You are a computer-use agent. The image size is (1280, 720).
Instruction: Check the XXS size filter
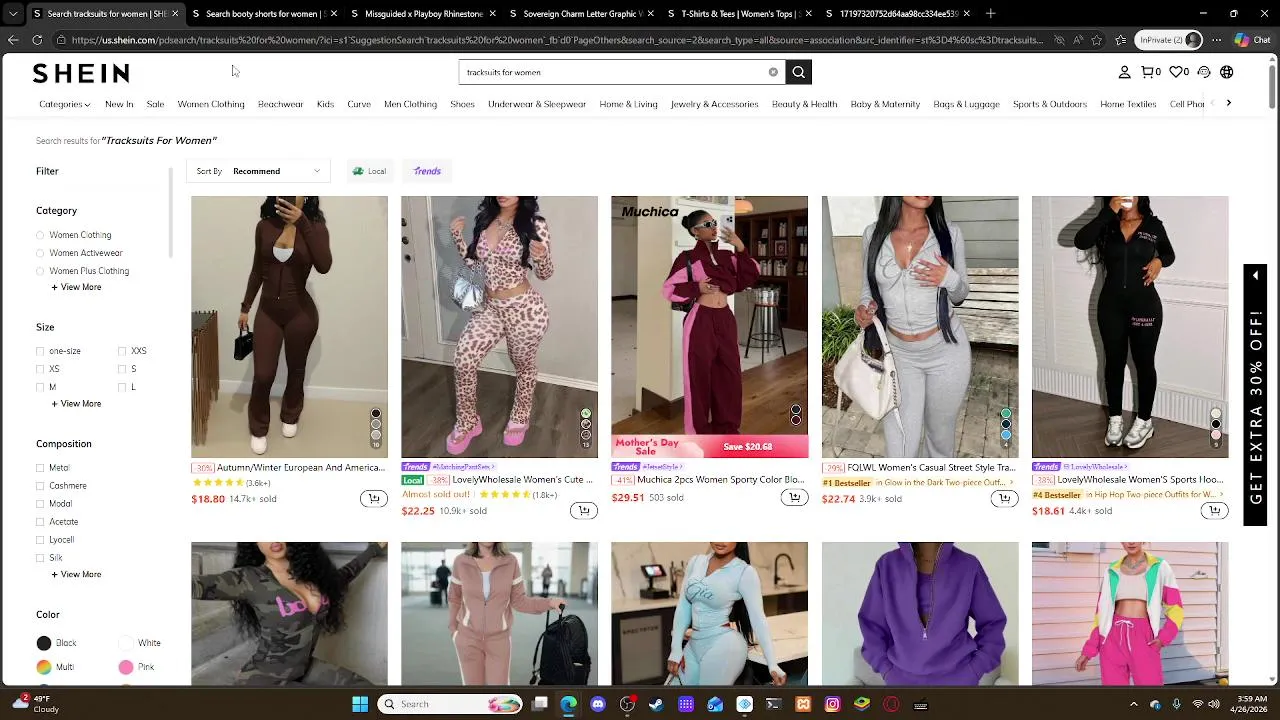[x=122, y=351]
